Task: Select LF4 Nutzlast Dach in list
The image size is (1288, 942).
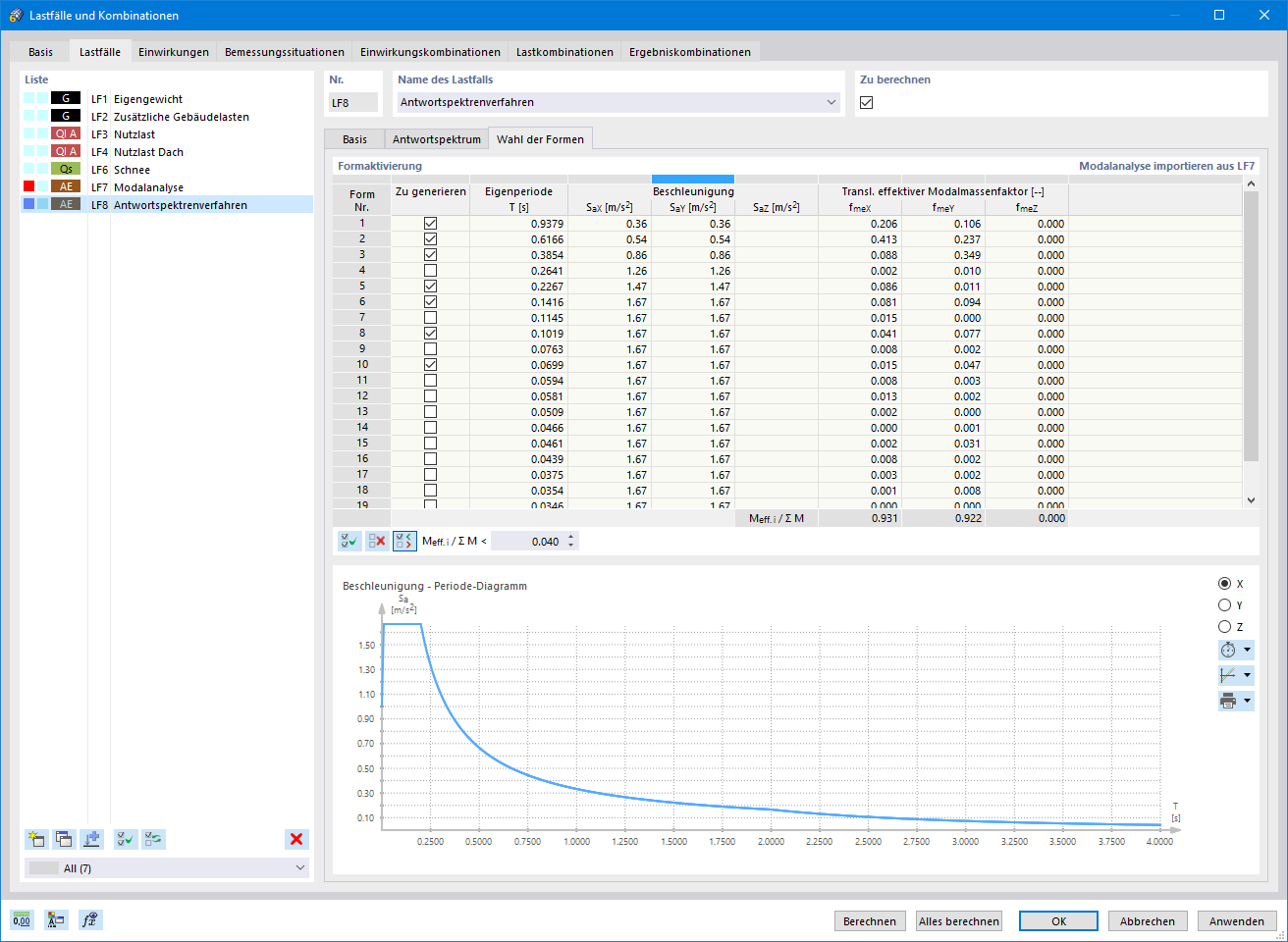Action: click(167, 151)
